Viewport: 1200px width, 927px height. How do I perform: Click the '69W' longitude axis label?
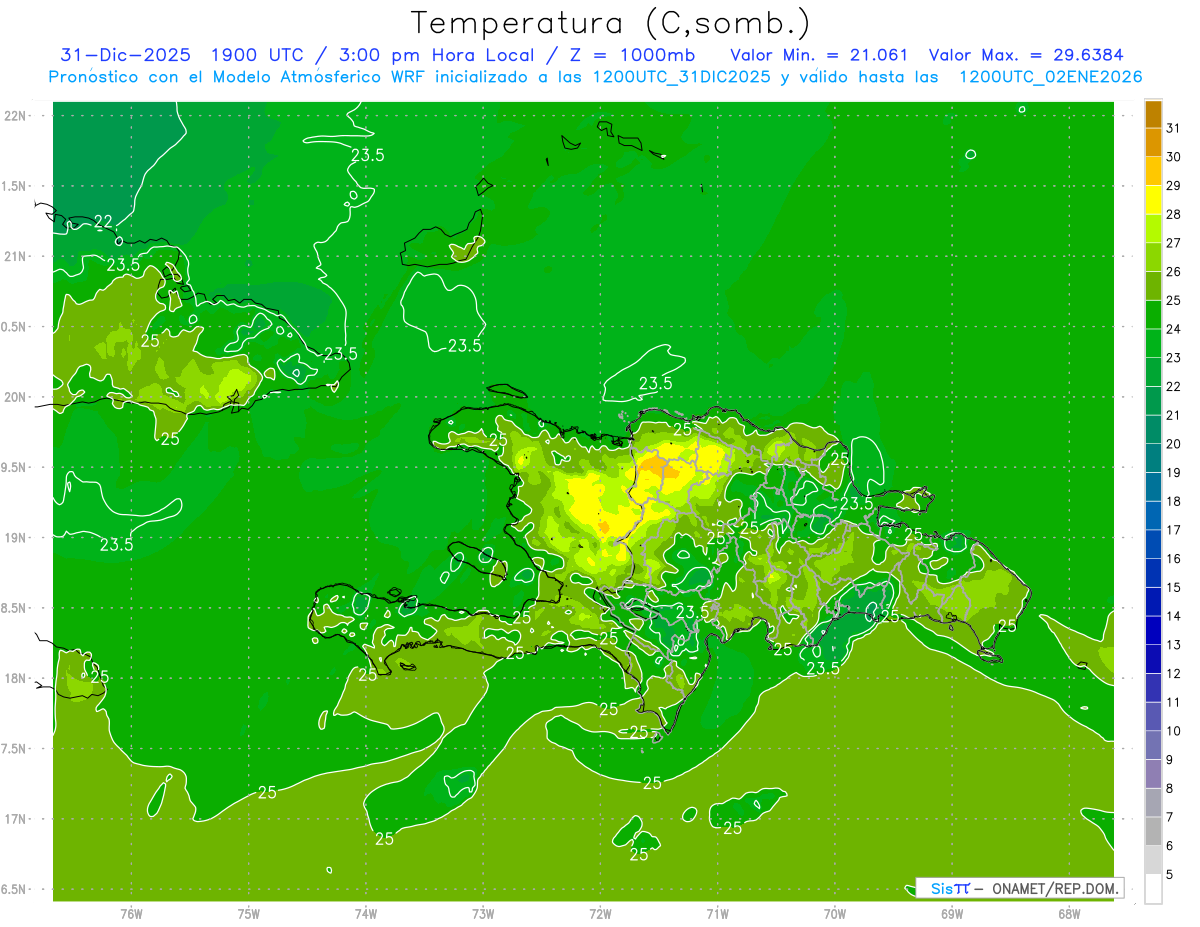(952, 913)
